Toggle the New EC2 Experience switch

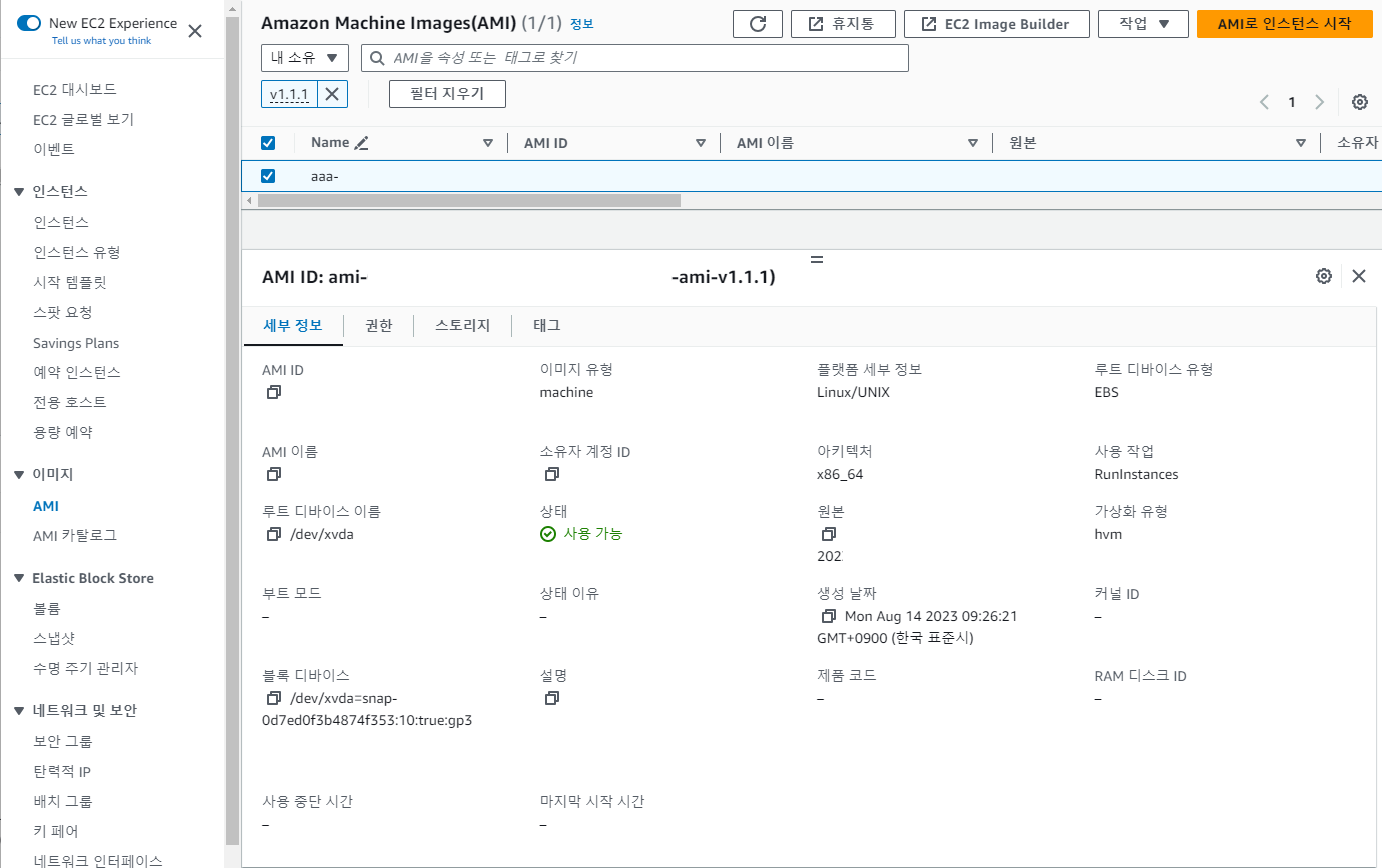[29, 23]
